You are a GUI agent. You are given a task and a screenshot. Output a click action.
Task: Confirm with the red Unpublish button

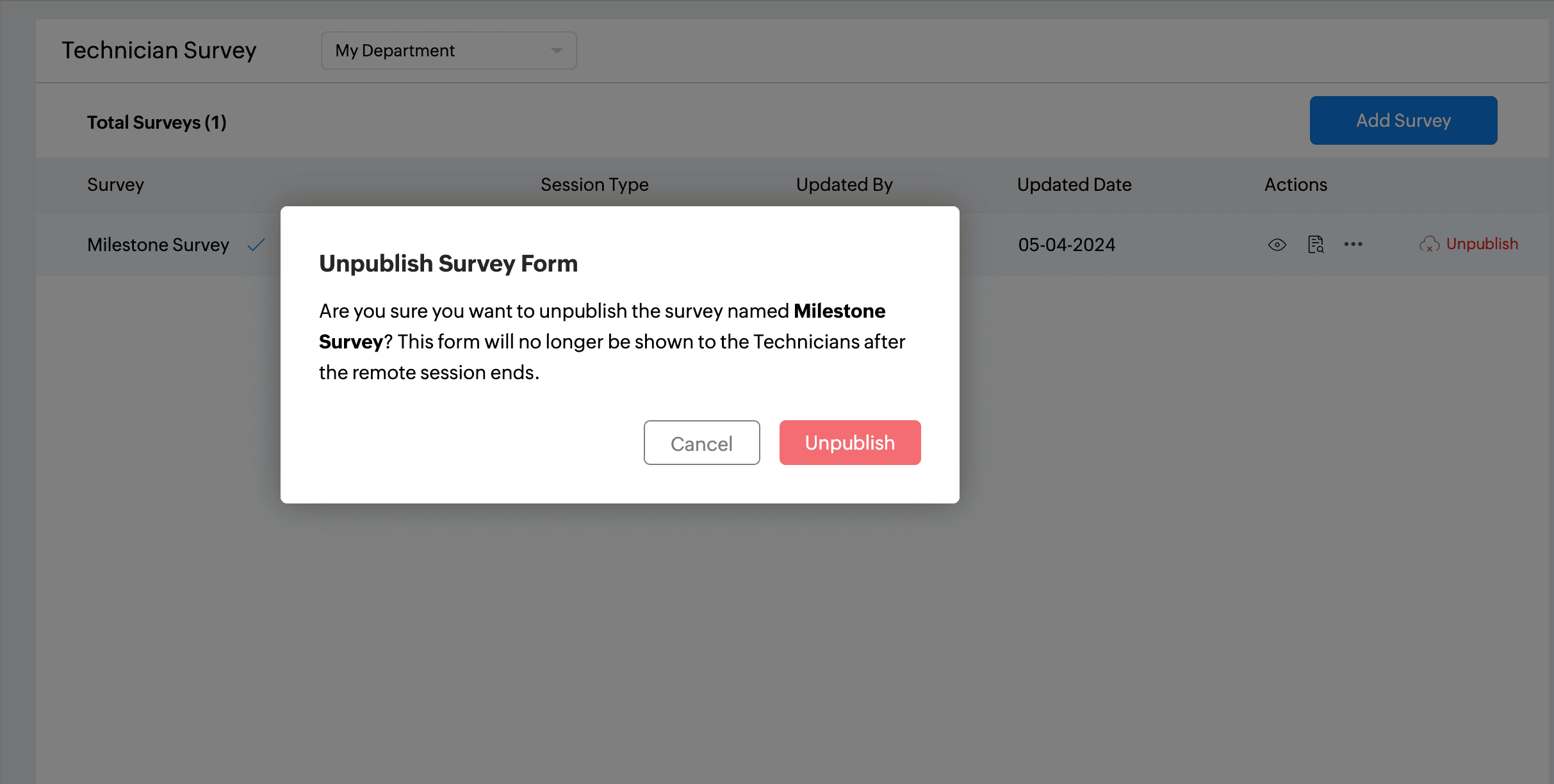(x=849, y=443)
